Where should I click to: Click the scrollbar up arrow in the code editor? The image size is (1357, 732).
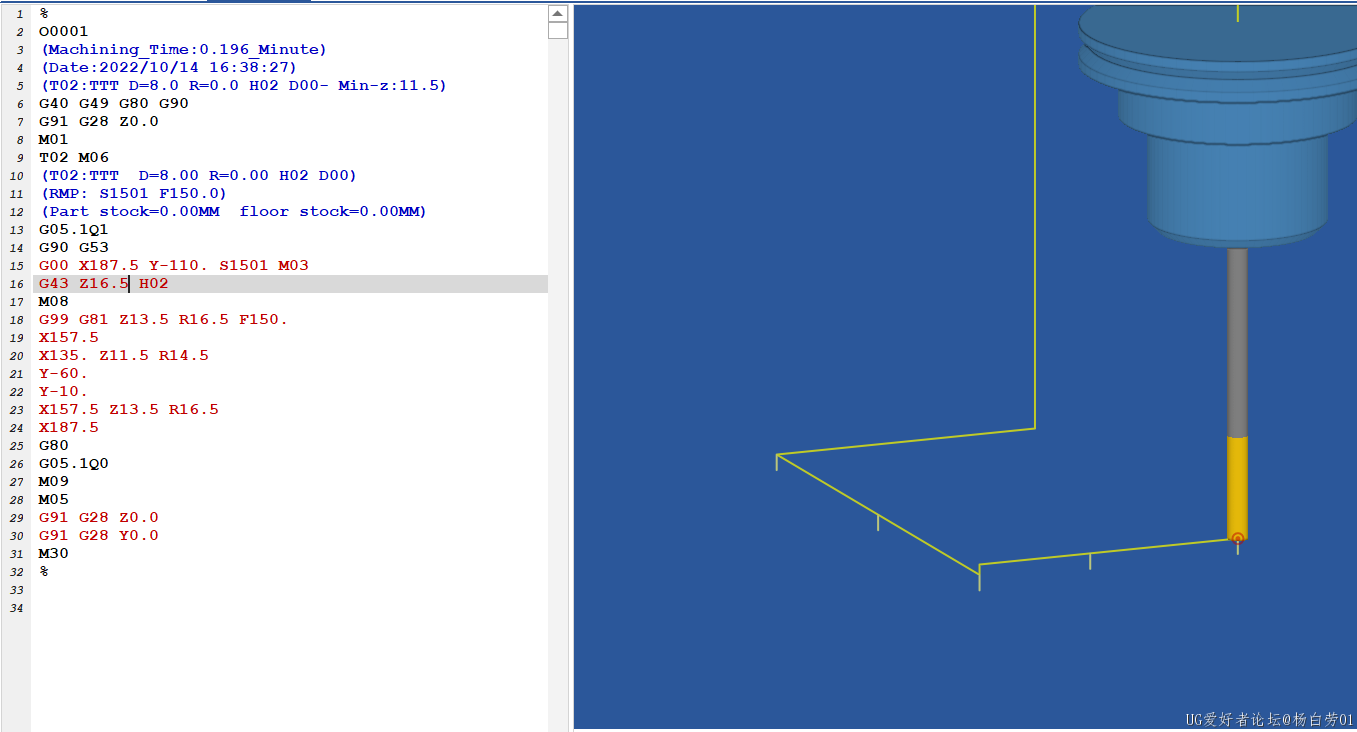pyautogui.click(x=558, y=13)
